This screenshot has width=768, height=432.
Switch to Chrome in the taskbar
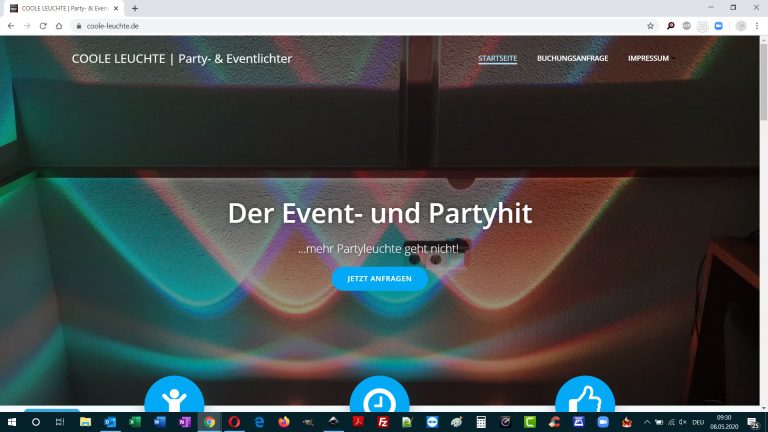pos(209,422)
